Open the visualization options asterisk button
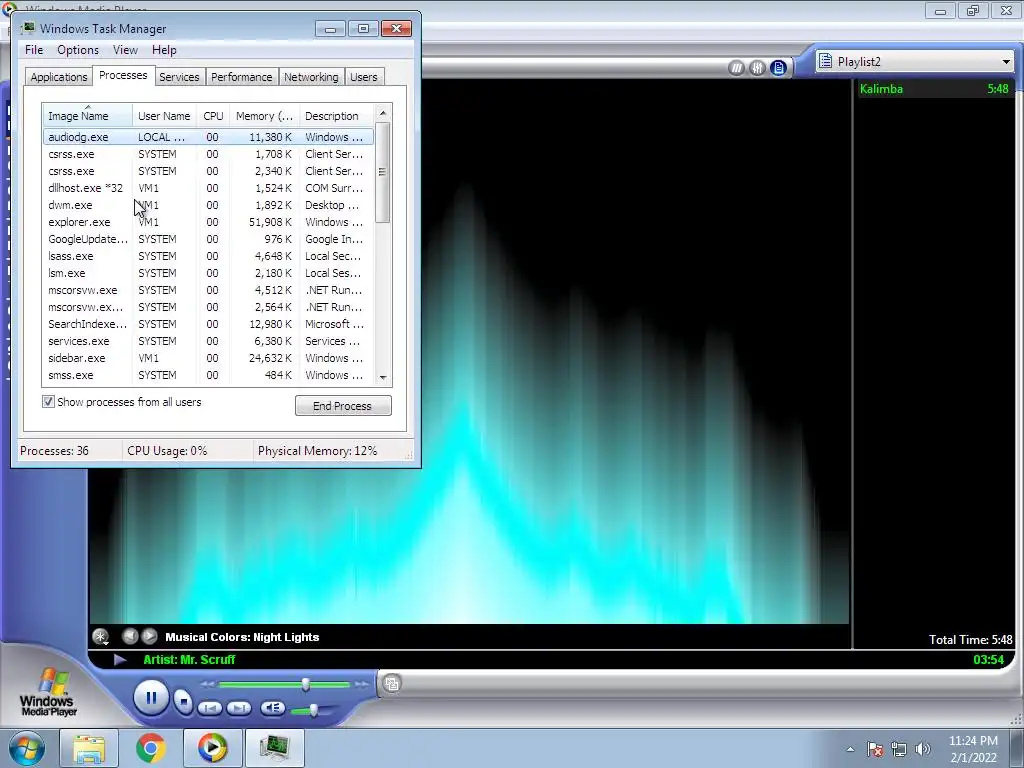The height and width of the screenshot is (768, 1024). pyautogui.click(x=101, y=636)
